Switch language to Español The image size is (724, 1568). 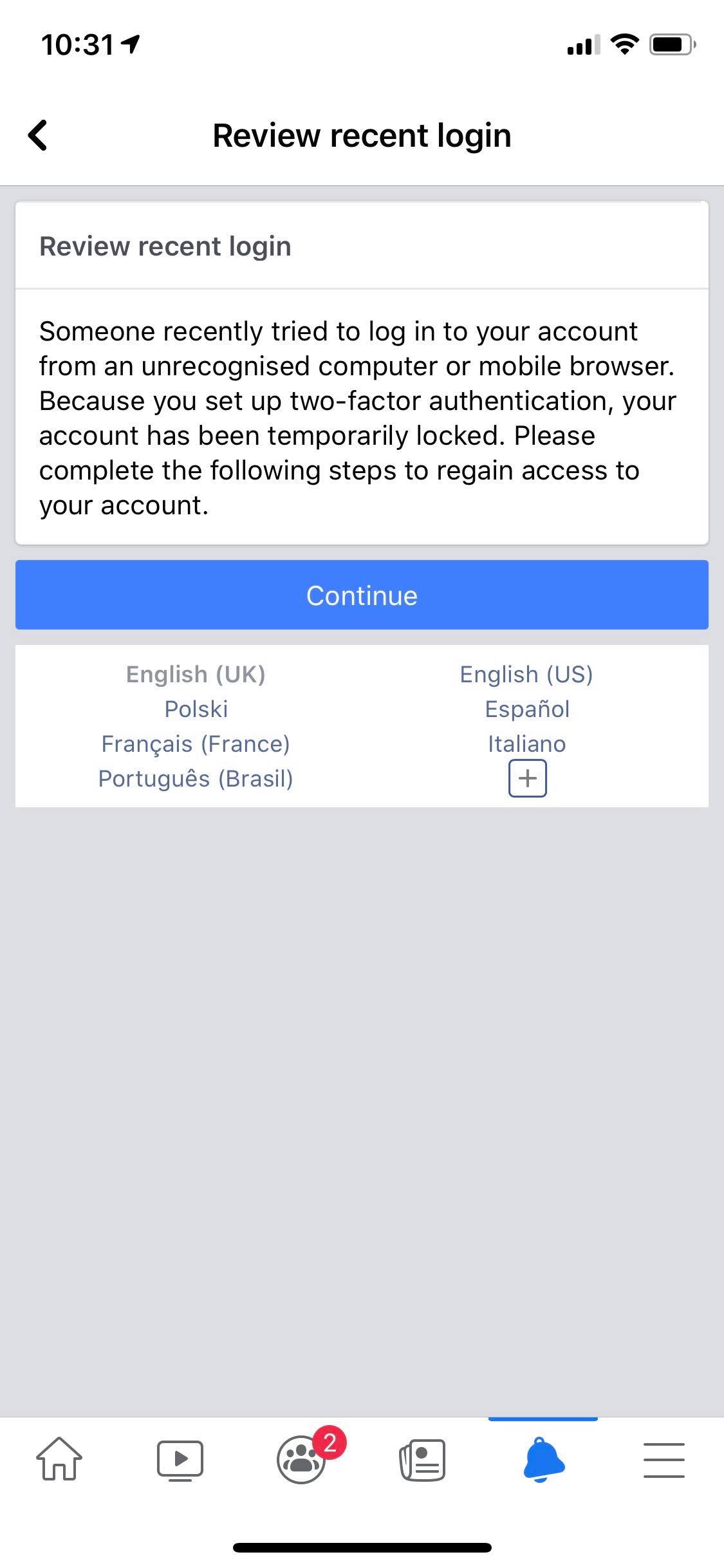(x=526, y=709)
